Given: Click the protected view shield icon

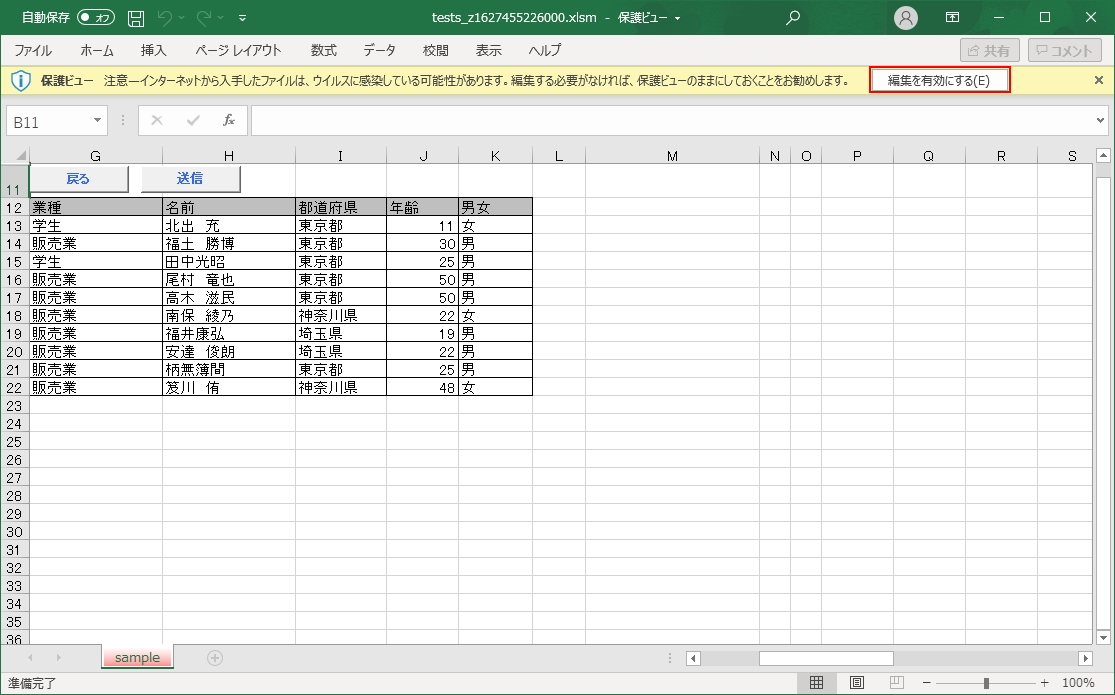Looking at the screenshot, I should point(21,80).
